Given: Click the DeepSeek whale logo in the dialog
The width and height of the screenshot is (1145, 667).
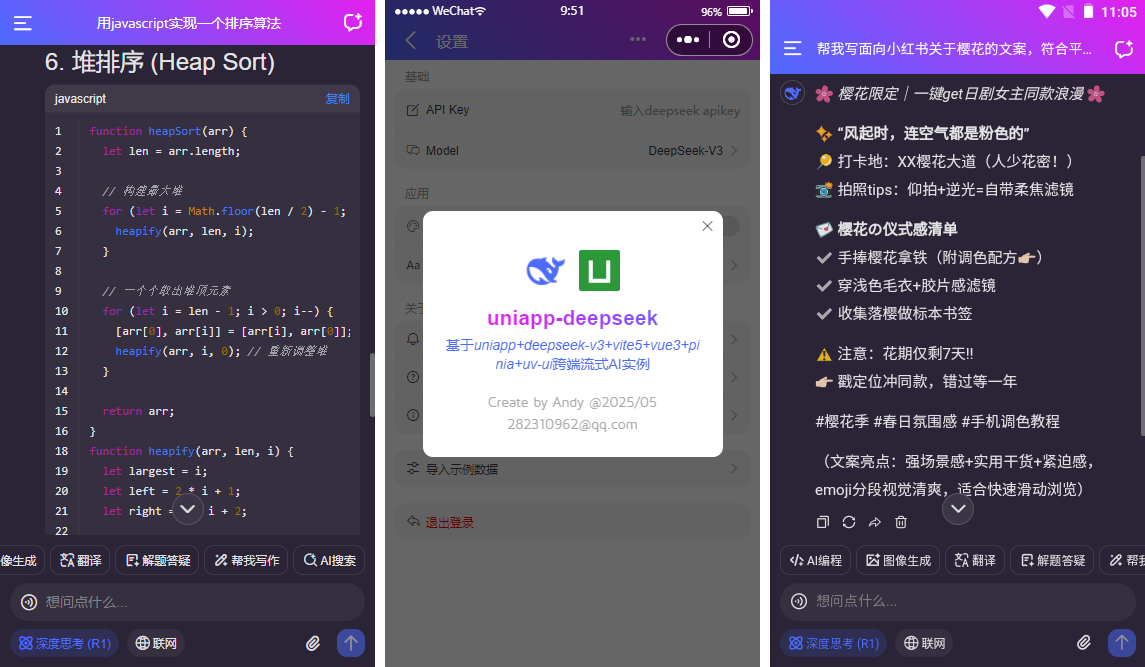Looking at the screenshot, I should pos(545,270).
